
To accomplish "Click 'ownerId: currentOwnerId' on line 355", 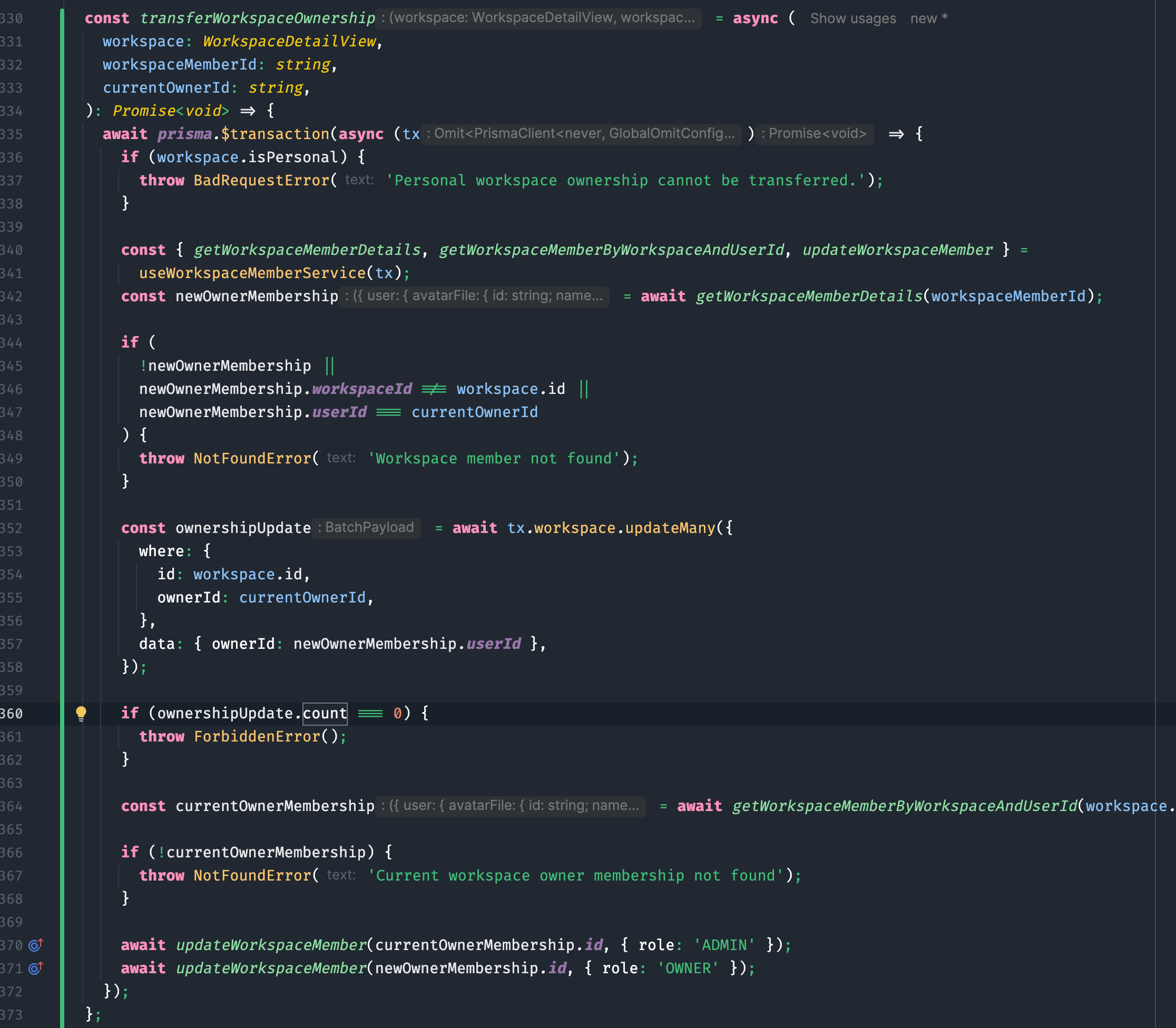I will 261,598.
